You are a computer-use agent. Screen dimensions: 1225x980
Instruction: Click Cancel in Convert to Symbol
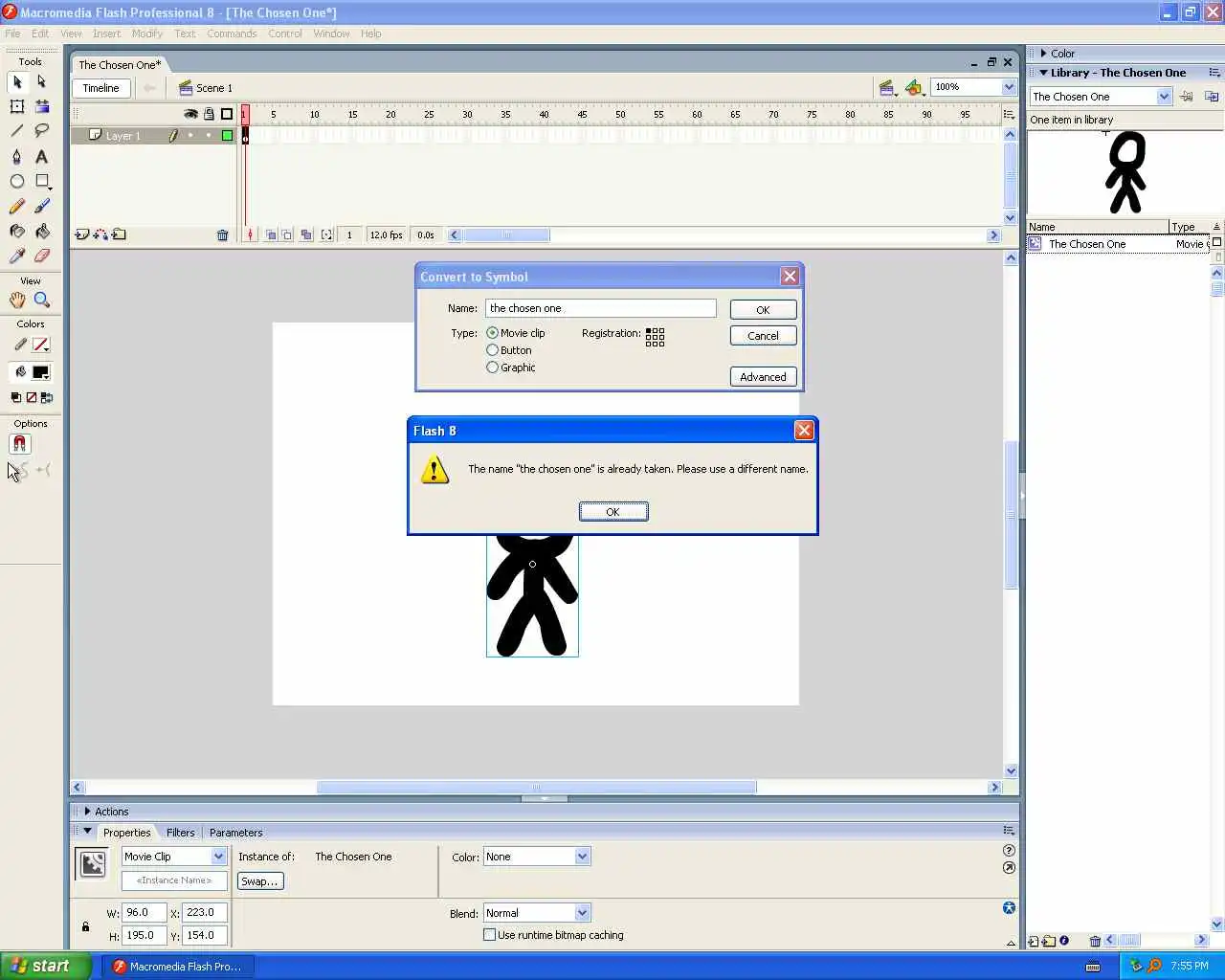pyautogui.click(x=763, y=336)
